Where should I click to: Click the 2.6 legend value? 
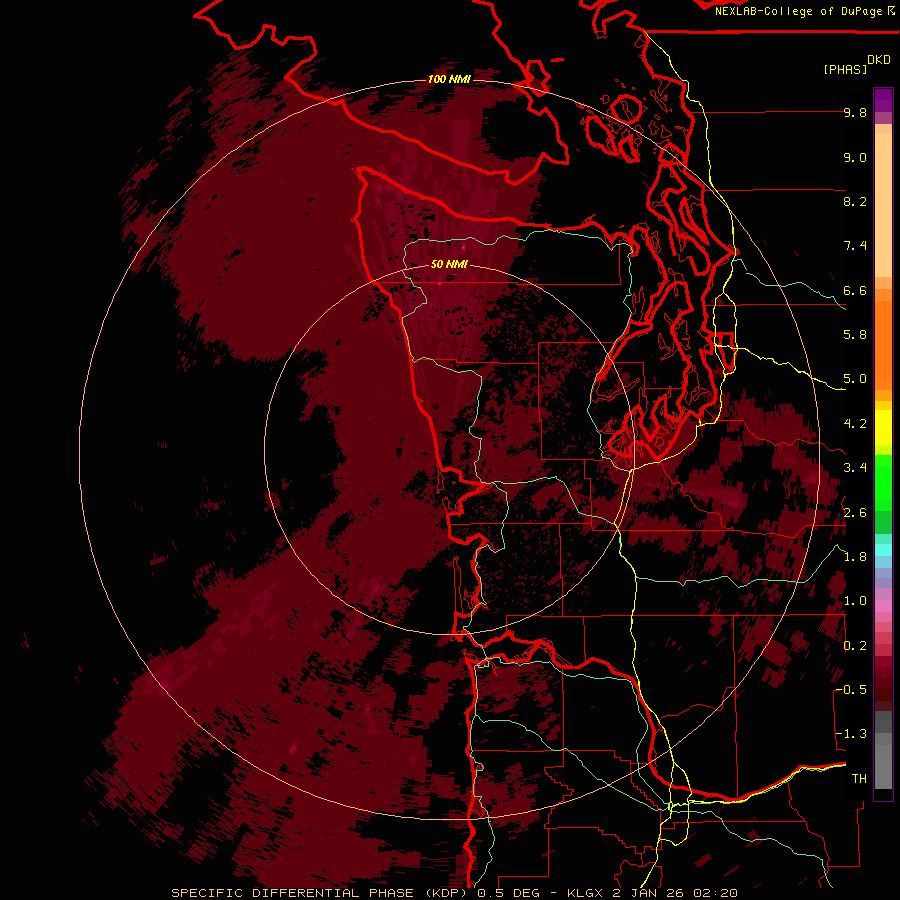pos(855,513)
